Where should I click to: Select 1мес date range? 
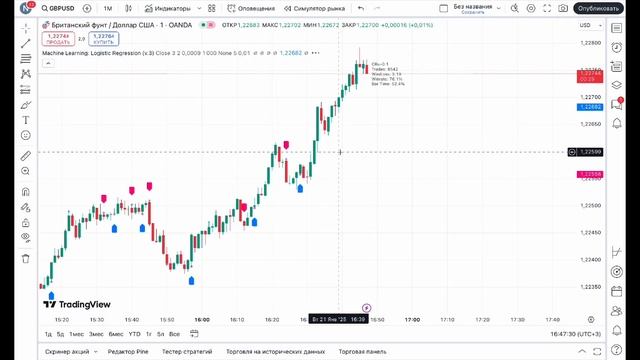click(76, 334)
